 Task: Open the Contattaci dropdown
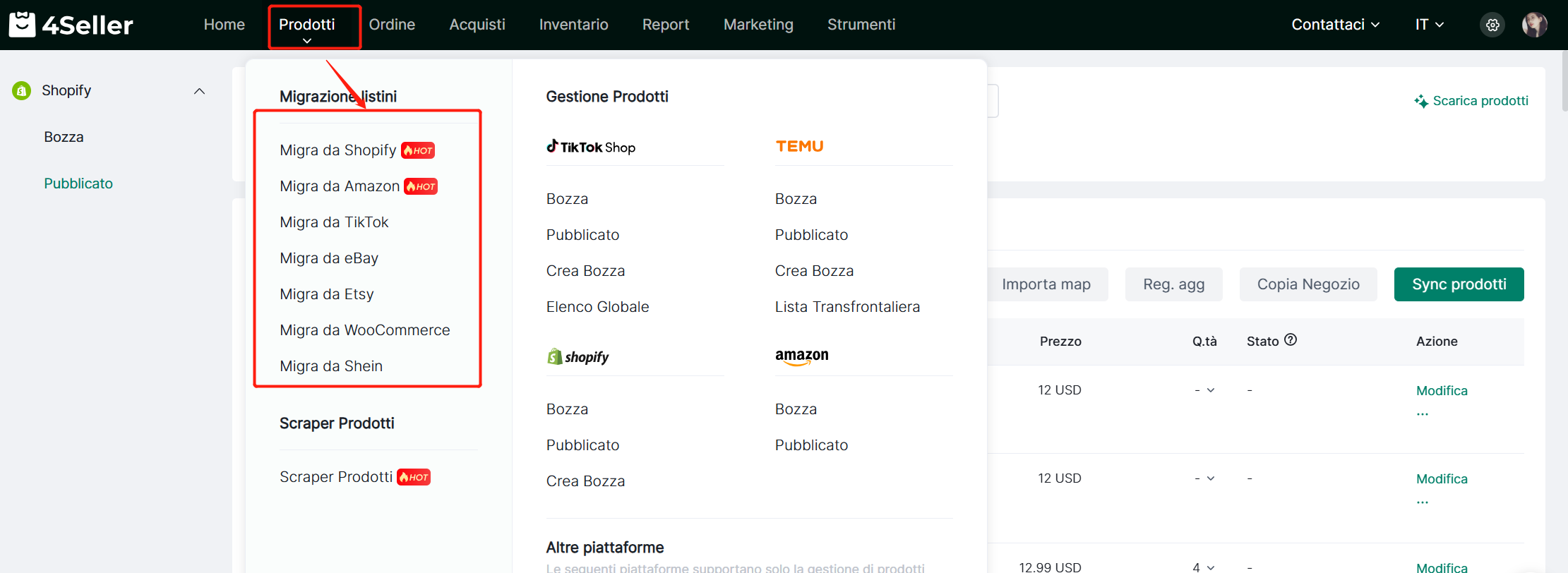1335,25
